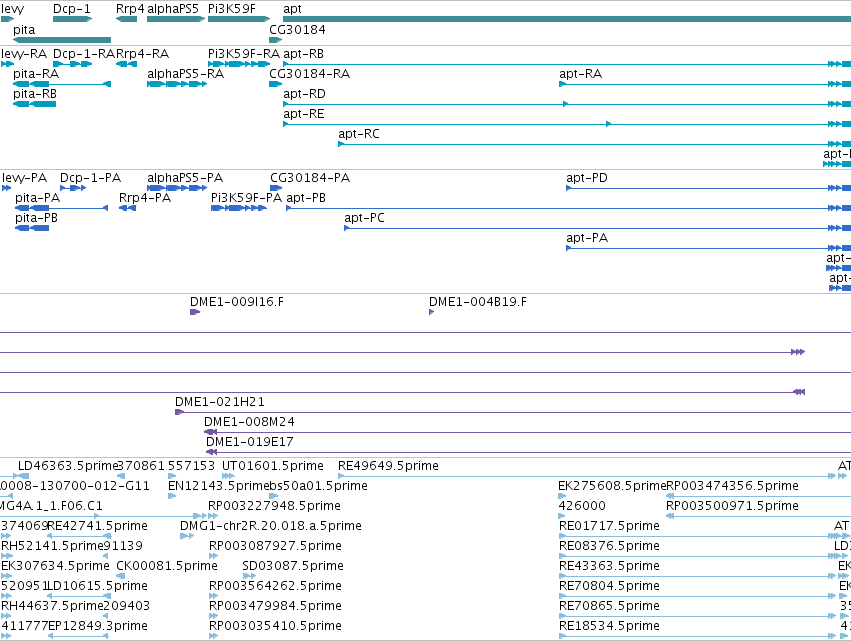
Task: Select bs50a01.5prime EST label
Action: (x=318, y=486)
